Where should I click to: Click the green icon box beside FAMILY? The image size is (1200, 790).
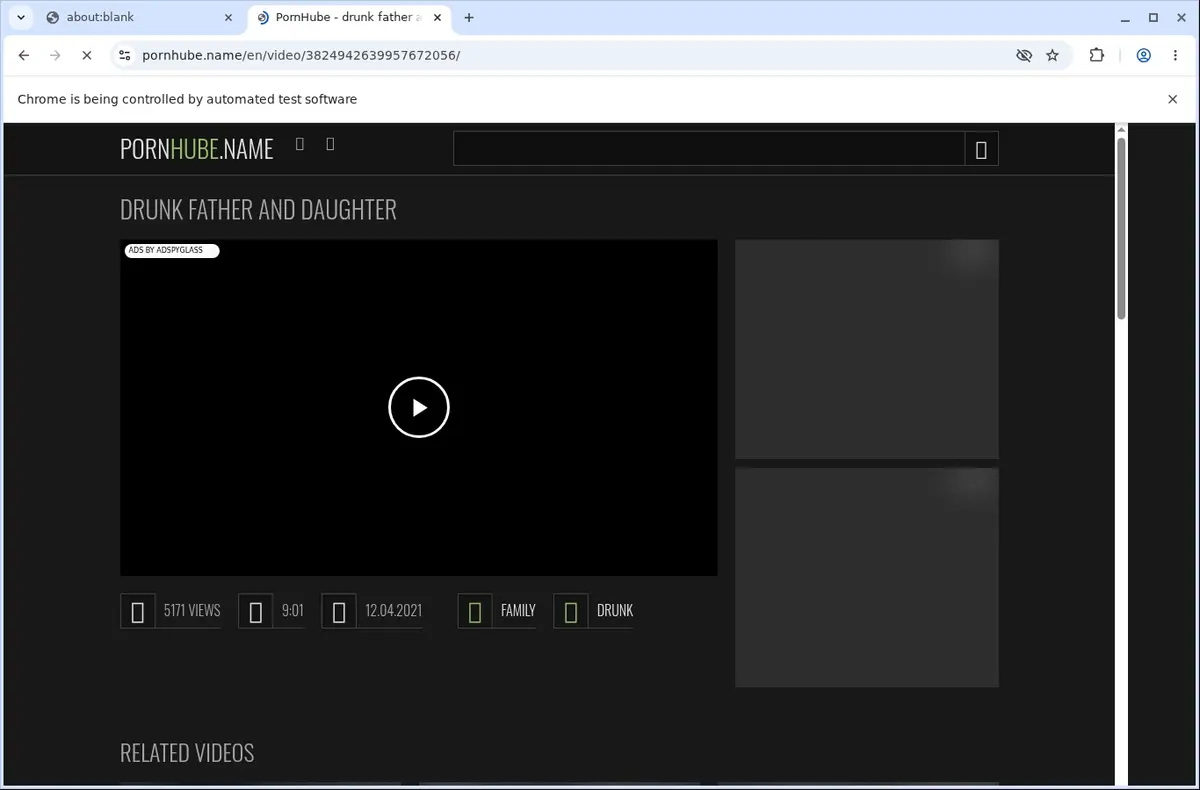[475, 611]
